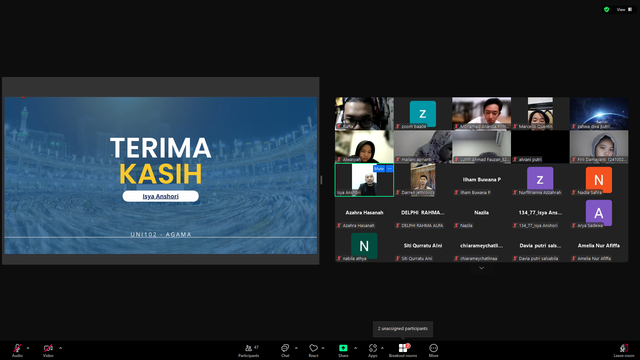Screen dimensions: 640x360
Task: Select Alwasyah's video tile
Action: 364,147
